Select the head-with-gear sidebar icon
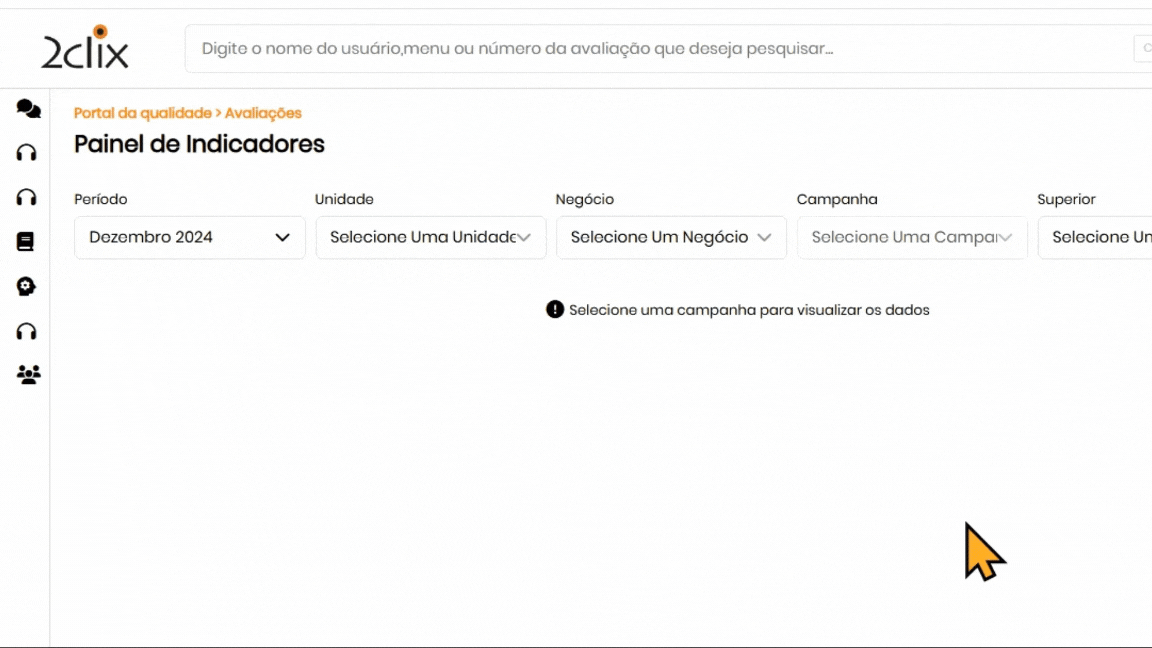 point(27,287)
